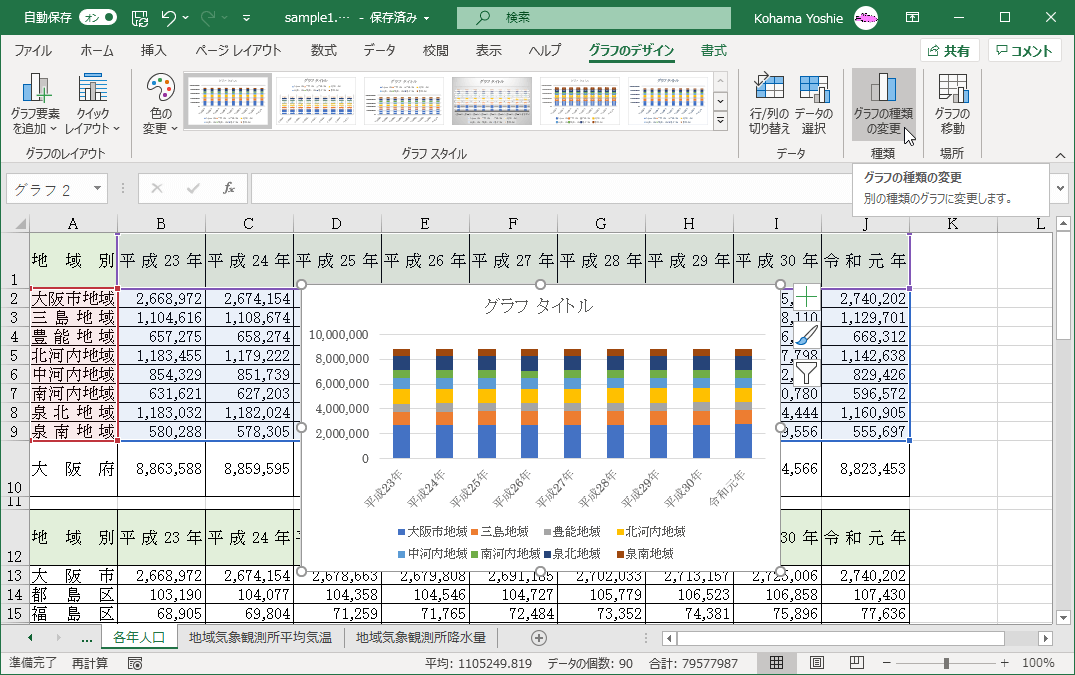This screenshot has width=1075, height=675.
Task: Click the Comments (コメント) button
Action: (x=1024, y=51)
